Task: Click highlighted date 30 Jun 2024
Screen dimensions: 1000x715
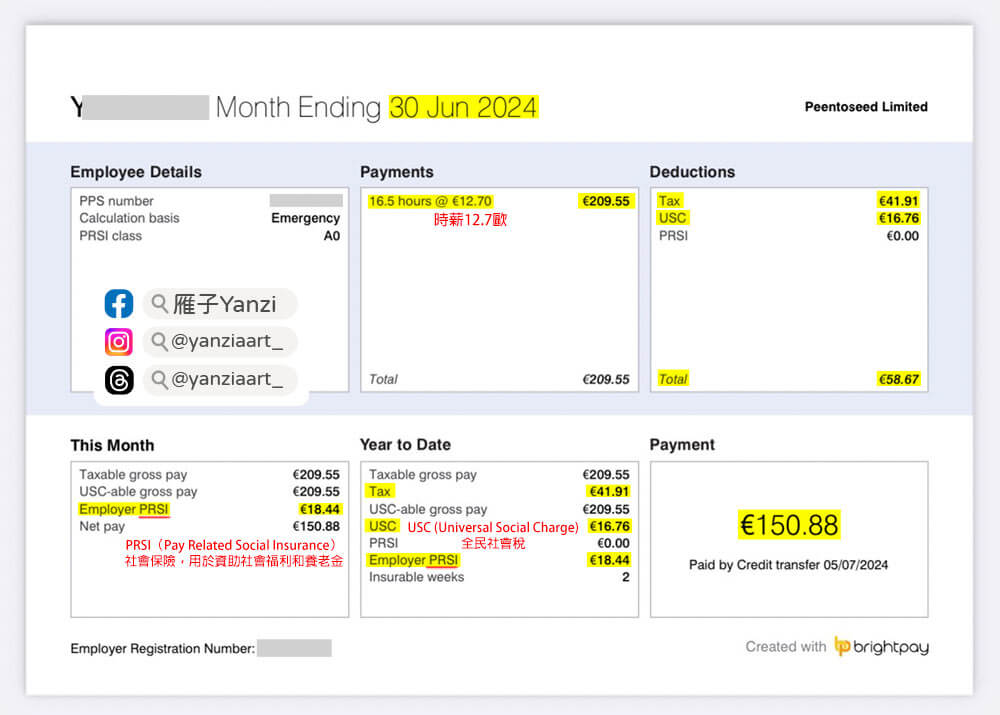Action: point(463,107)
